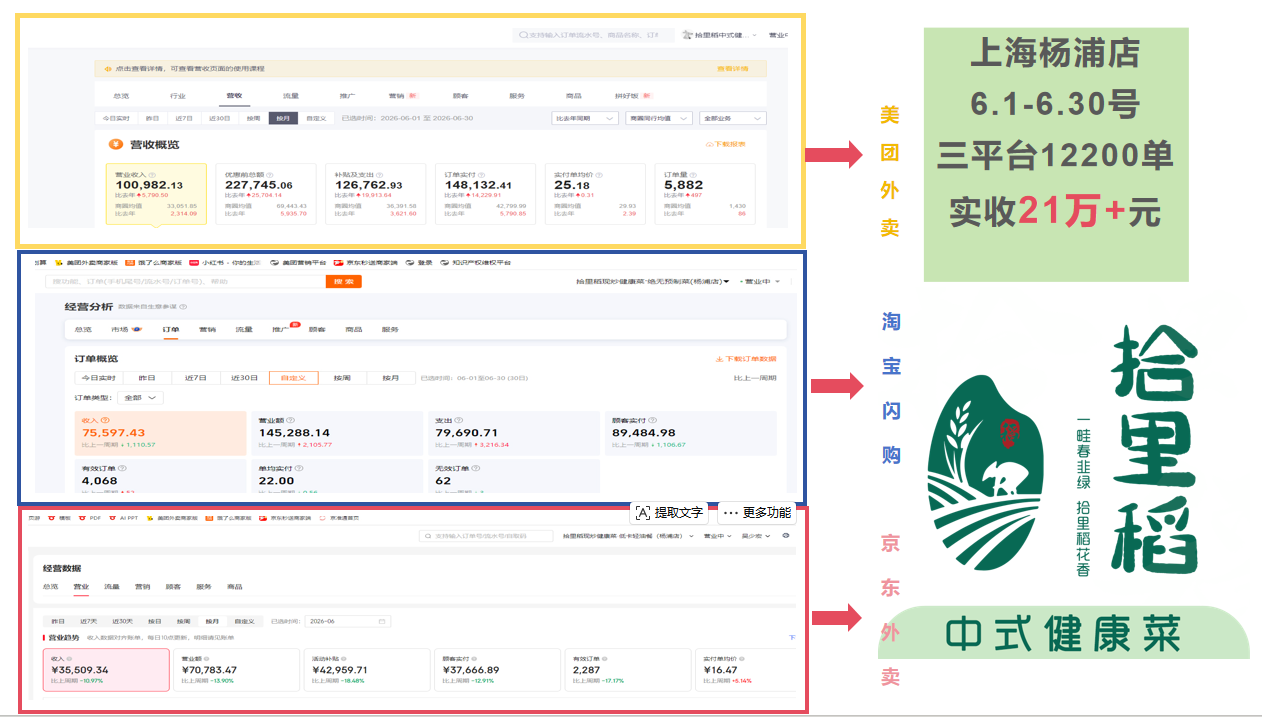Click the 下载报表 download icon in 营收概览
The height and width of the screenshot is (717, 1262).
(708, 144)
